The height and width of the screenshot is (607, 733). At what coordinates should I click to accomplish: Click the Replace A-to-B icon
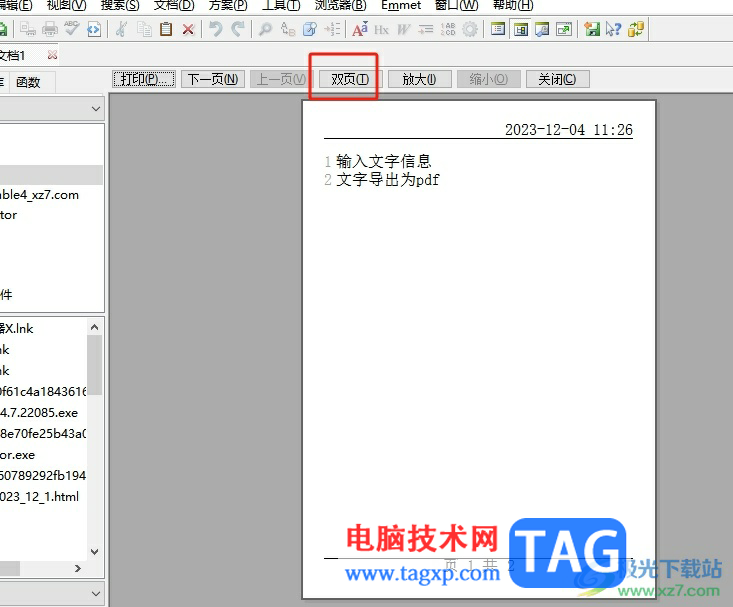(287, 29)
